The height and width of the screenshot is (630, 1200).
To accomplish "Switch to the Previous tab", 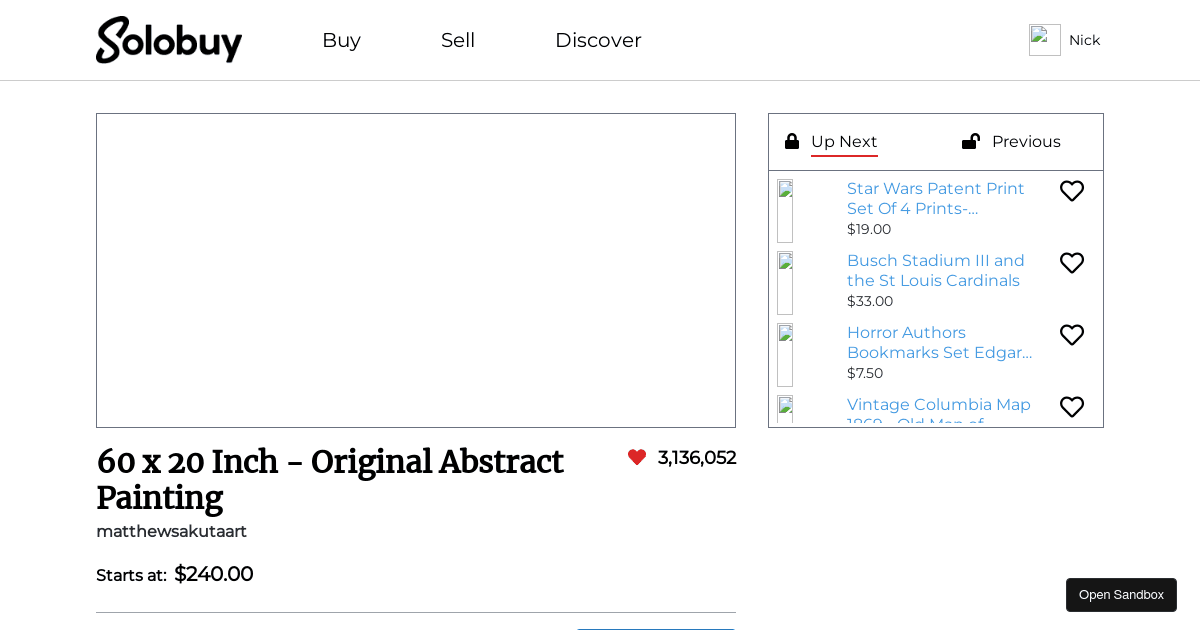I will pos(1026,141).
